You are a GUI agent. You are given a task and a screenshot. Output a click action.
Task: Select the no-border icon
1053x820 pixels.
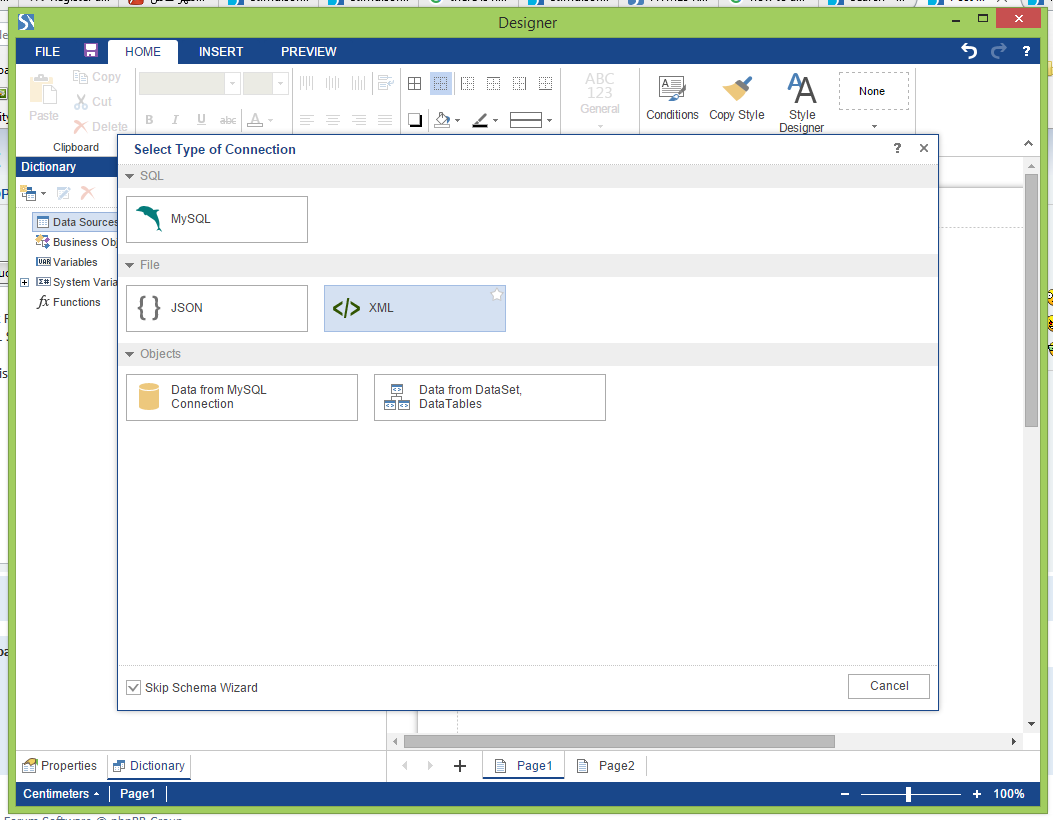pos(441,83)
